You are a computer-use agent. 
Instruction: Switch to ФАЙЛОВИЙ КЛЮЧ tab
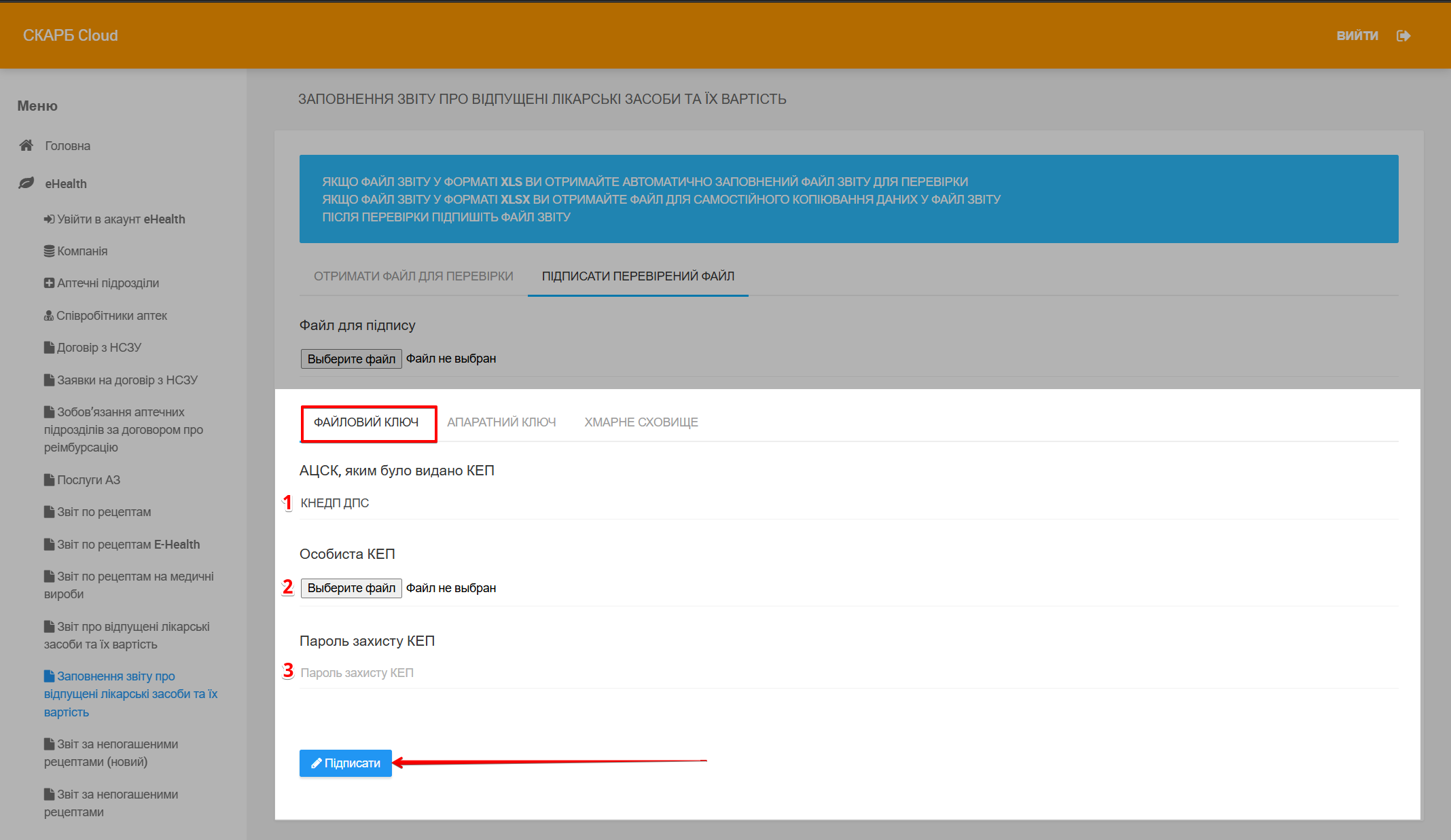click(366, 422)
